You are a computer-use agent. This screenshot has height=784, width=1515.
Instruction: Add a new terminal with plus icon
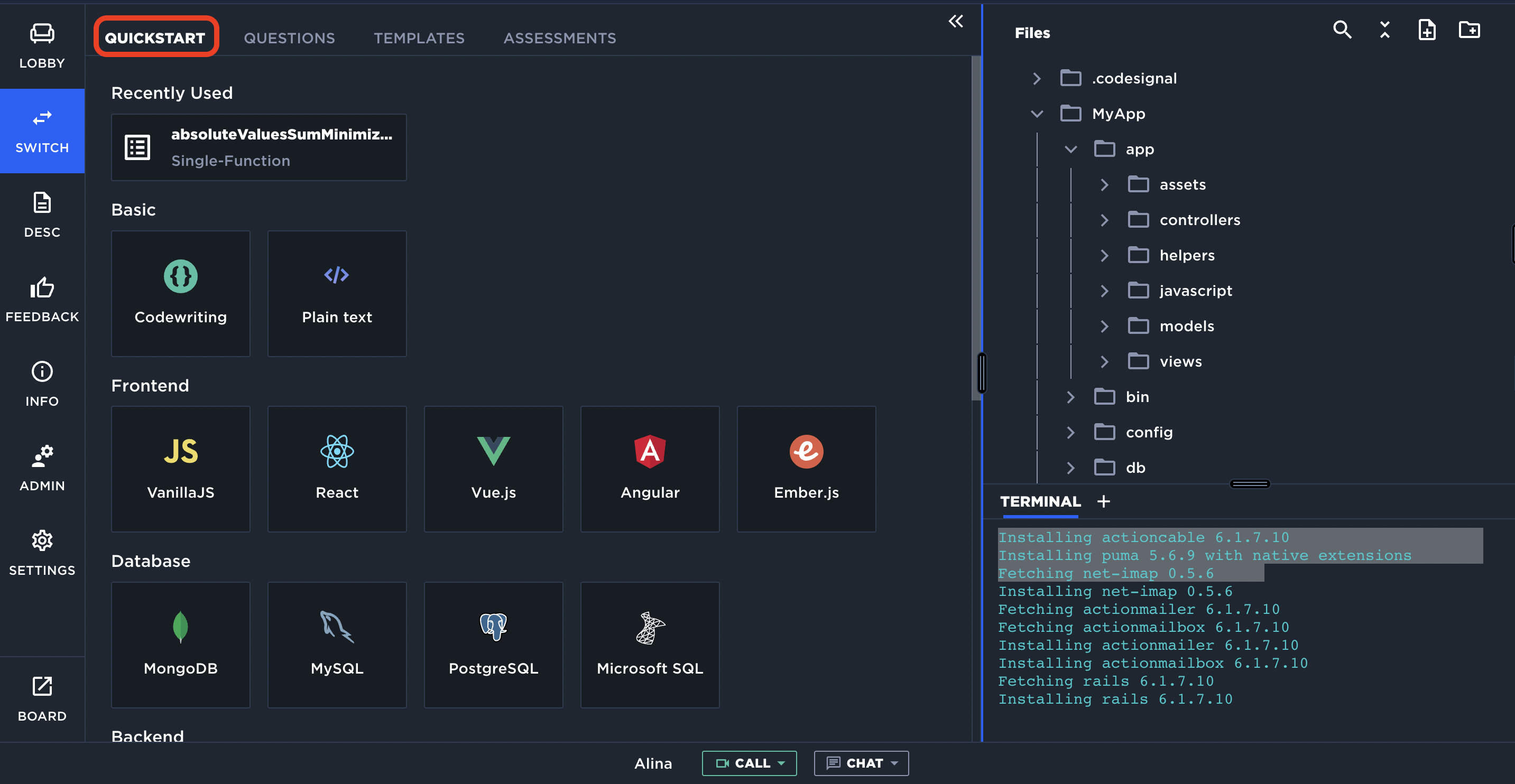pyautogui.click(x=1103, y=501)
